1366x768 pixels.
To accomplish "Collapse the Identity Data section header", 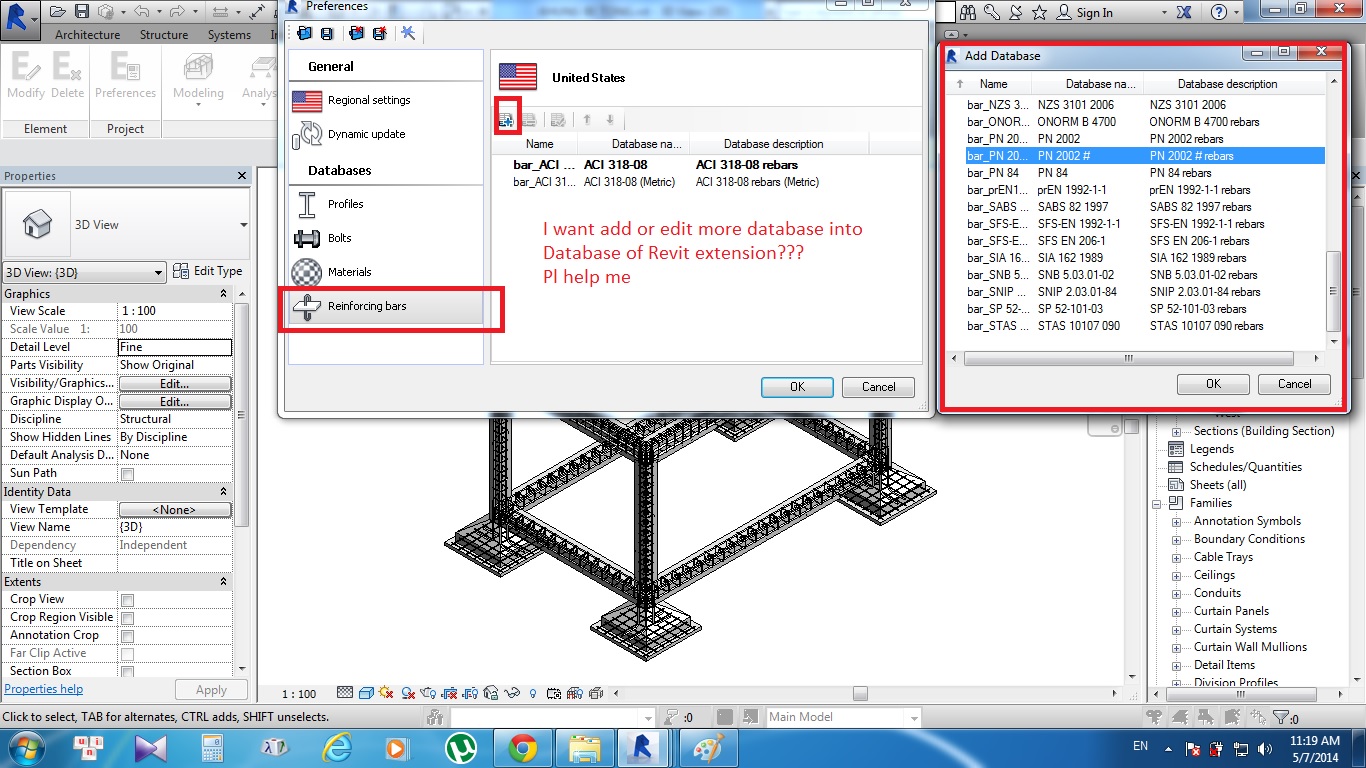I will [224, 492].
